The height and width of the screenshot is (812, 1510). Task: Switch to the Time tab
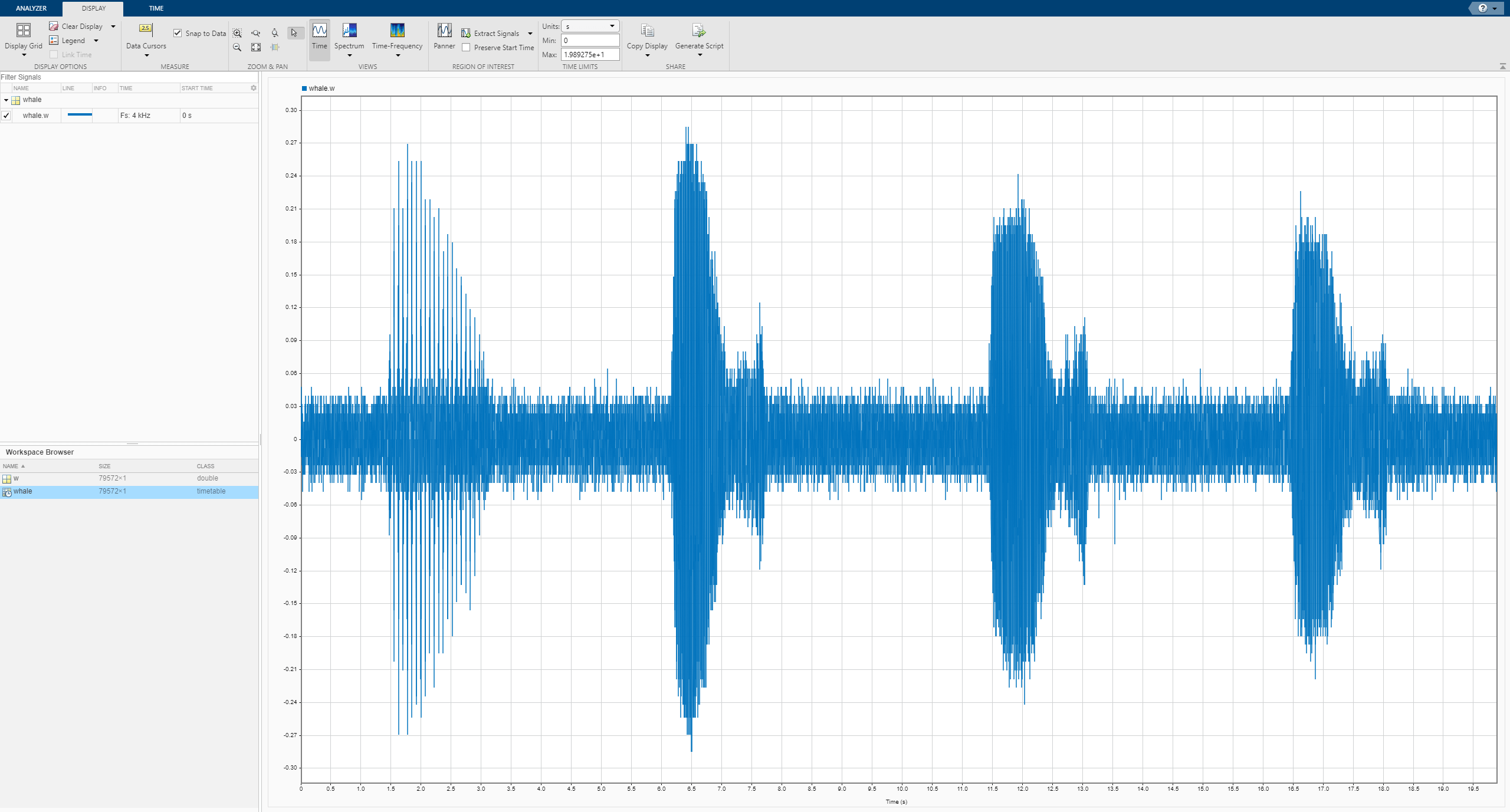[x=156, y=8]
